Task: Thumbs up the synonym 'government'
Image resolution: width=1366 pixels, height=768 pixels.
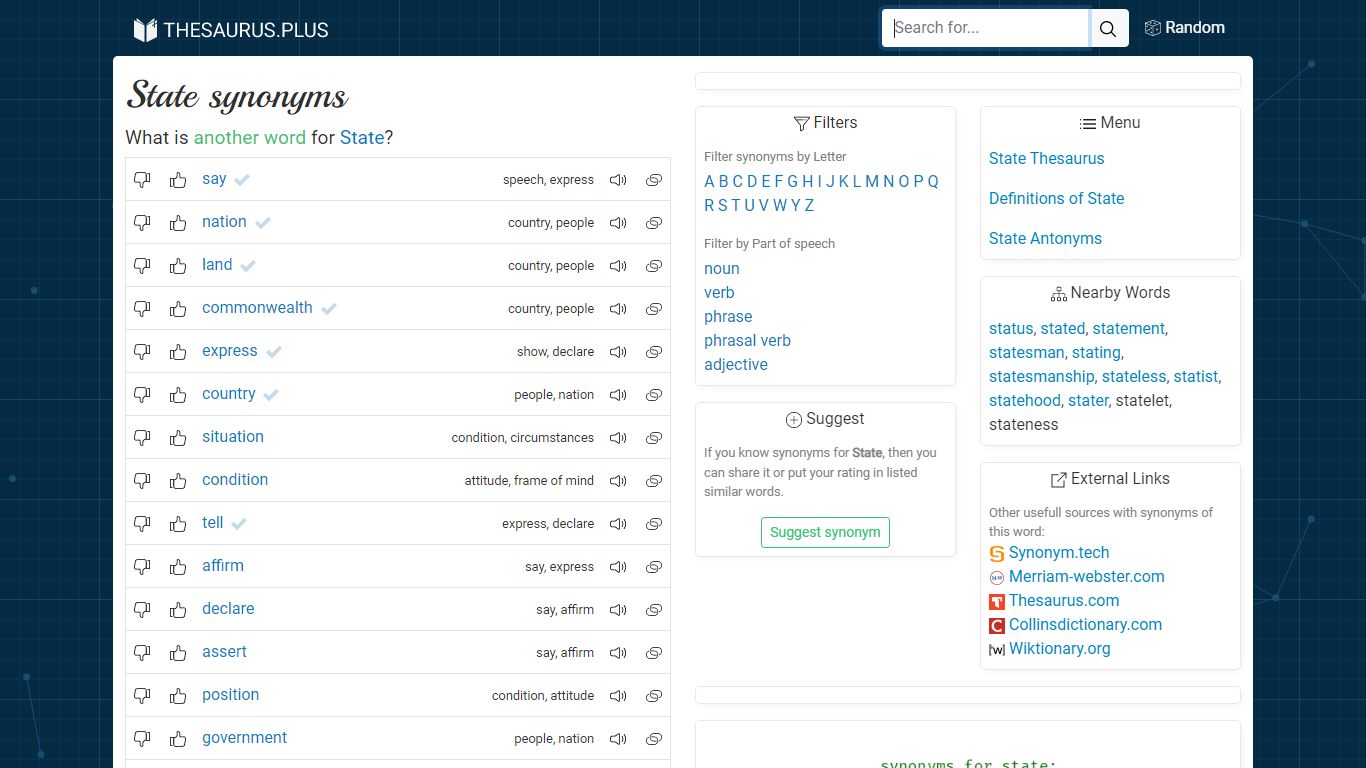Action: click(x=178, y=739)
